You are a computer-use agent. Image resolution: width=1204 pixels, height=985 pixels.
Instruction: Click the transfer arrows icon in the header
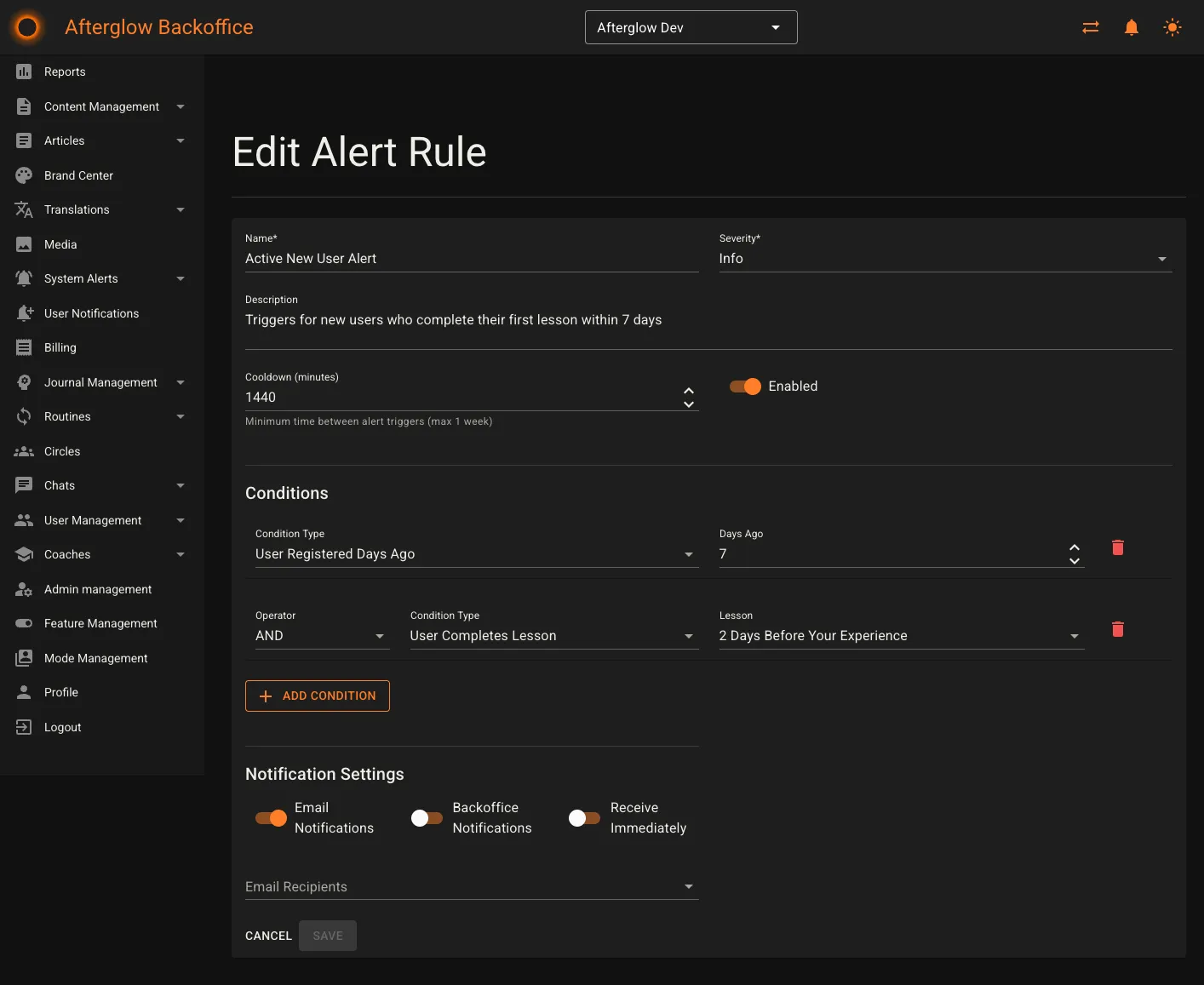click(x=1090, y=26)
